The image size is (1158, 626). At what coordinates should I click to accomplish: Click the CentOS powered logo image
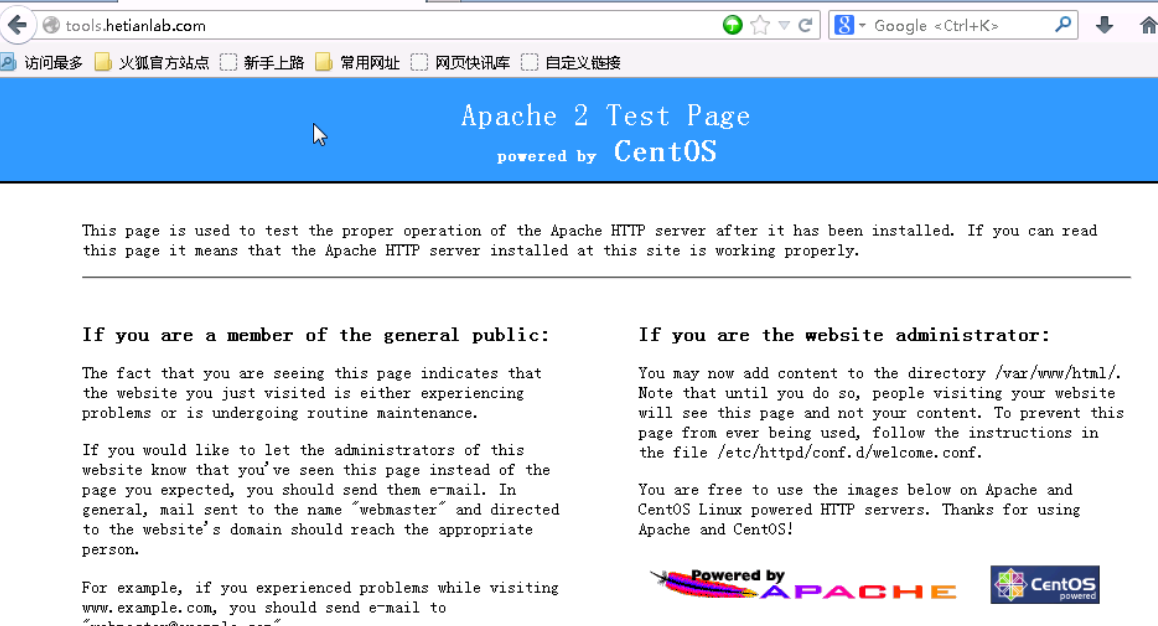(x=1045, y=585)
